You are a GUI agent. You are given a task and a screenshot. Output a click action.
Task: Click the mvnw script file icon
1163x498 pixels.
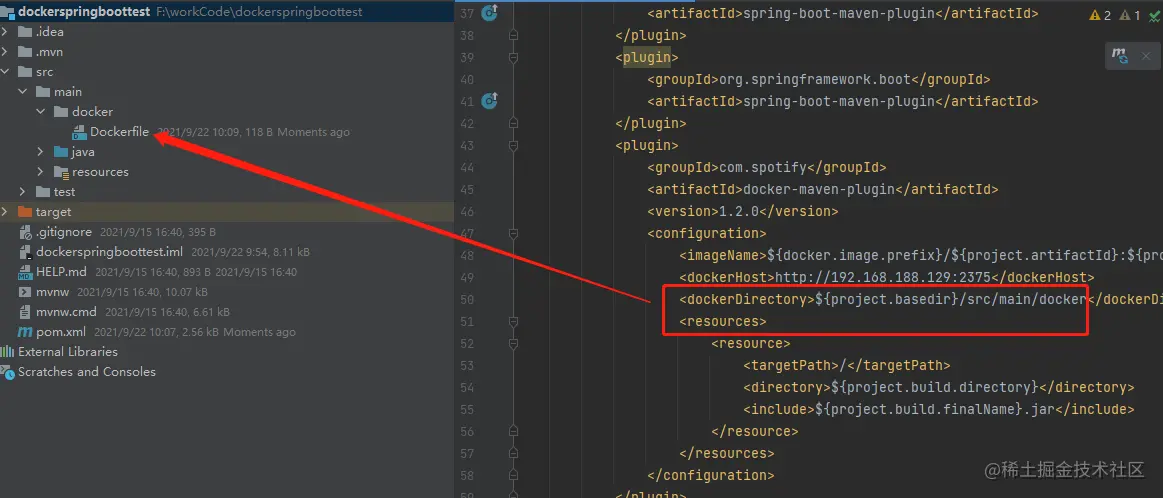(x=25, y=292)
